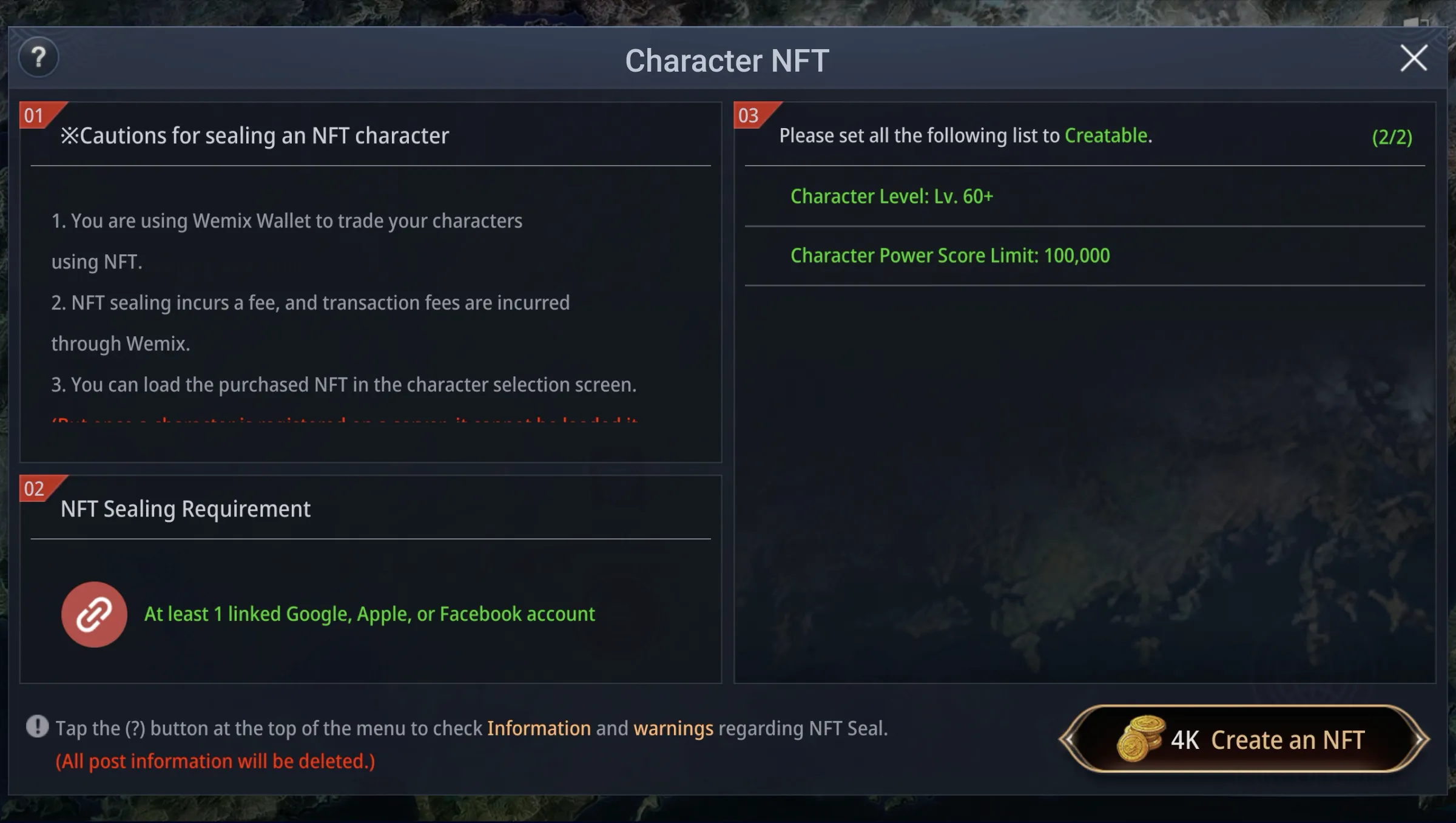1456x823 pixels.
Task: Click the orange warnings text
Action: click(x=673, y=728)
